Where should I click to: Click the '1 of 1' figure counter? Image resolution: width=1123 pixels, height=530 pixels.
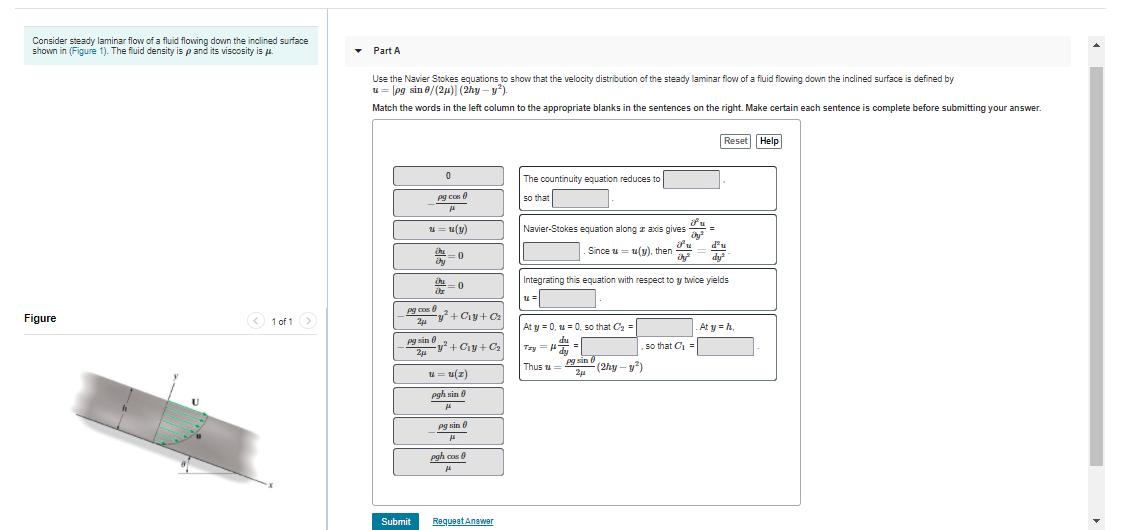(x=282, y=322)
